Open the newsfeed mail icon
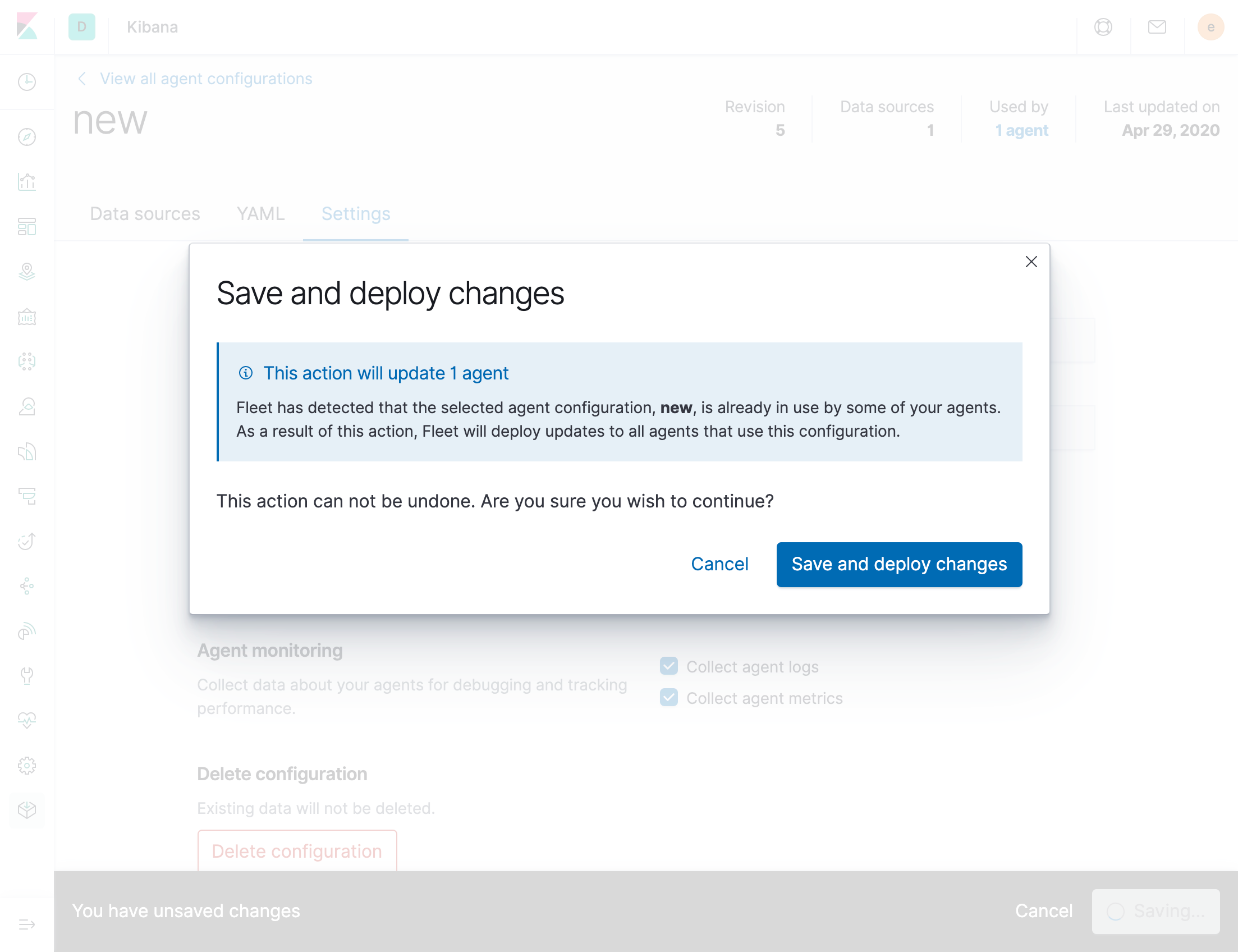Viewport: 1238px width, 952px height. [x=1157, y=26]
